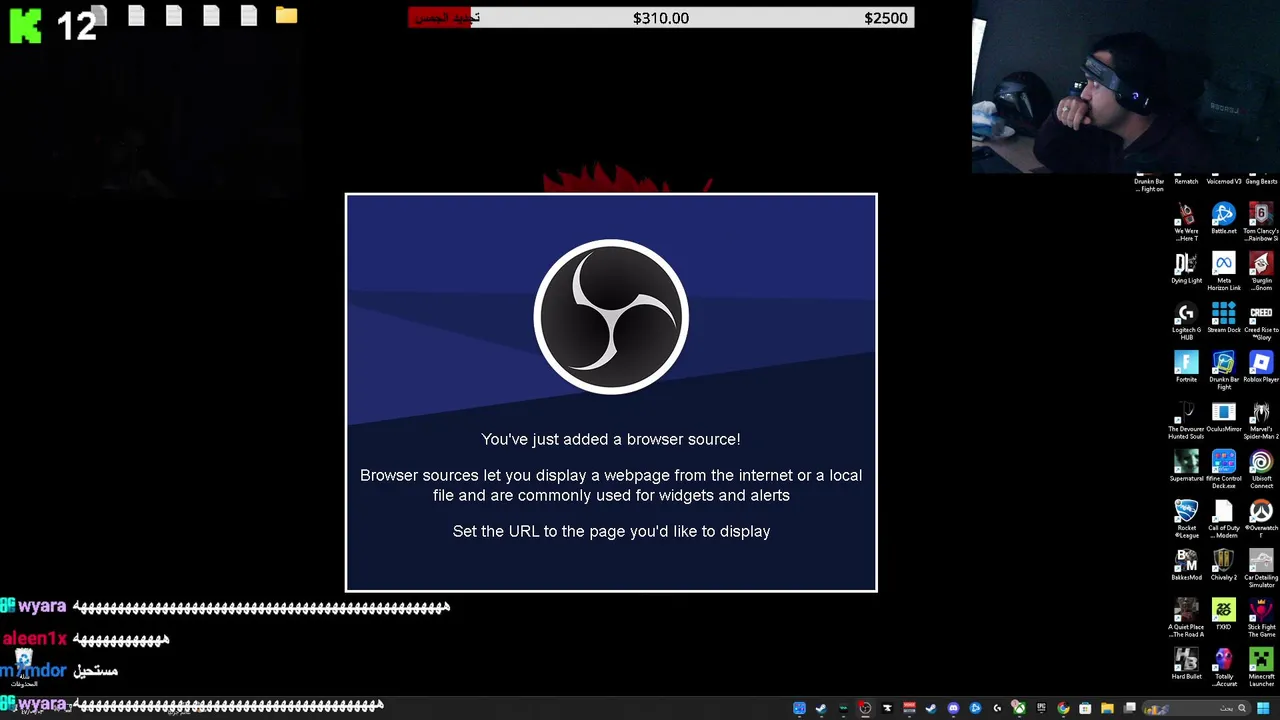Select the Burglin Gnomes desktop icon

(1261, 272)
